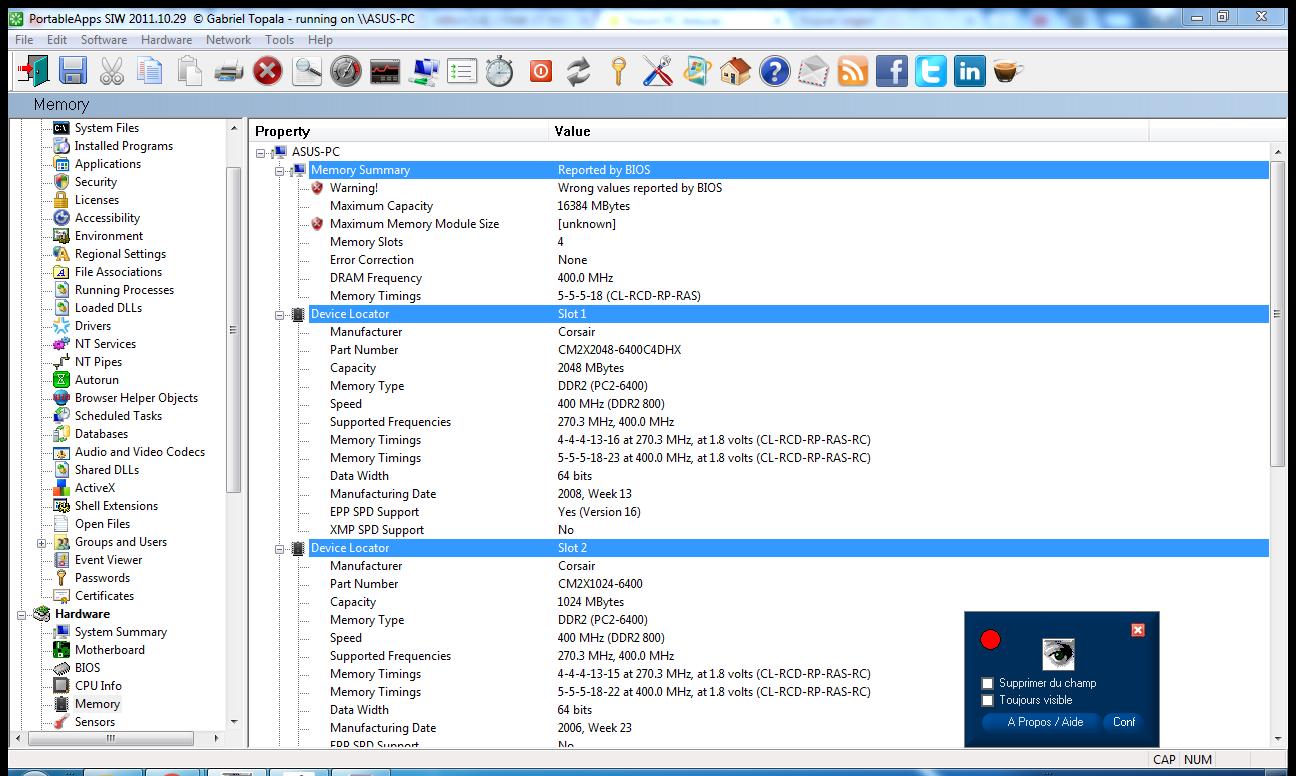Viewport: 1296px width, 776px height.
Task: Open the Software menu
Action: 104,40
